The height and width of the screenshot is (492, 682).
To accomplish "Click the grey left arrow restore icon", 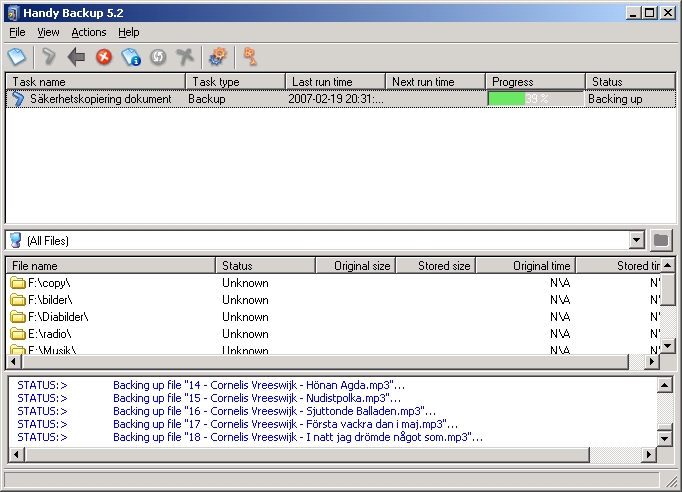I will tap(76, 57).
